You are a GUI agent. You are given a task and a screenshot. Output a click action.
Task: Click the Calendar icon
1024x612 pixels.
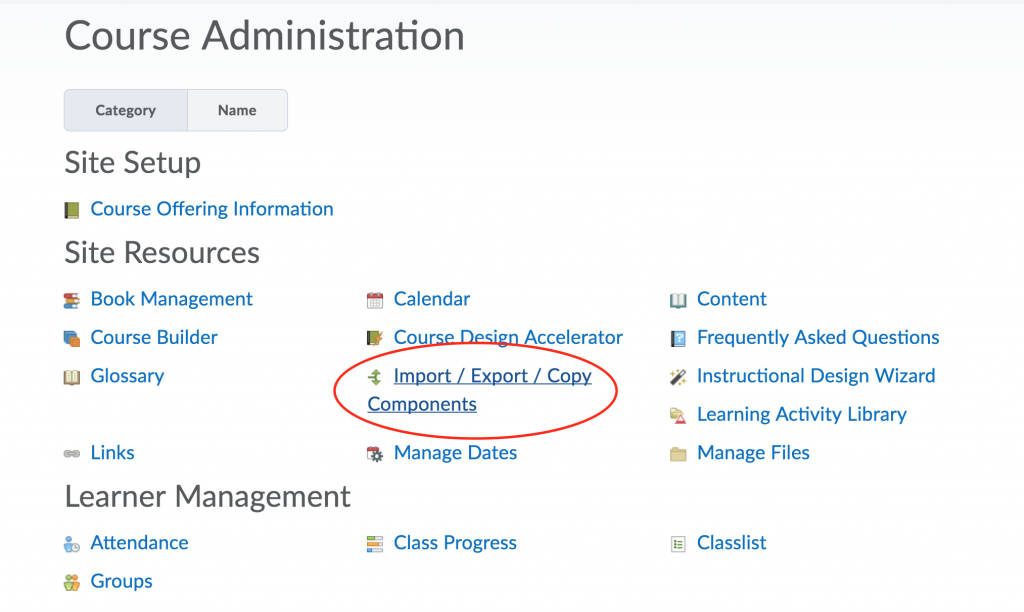375,299
